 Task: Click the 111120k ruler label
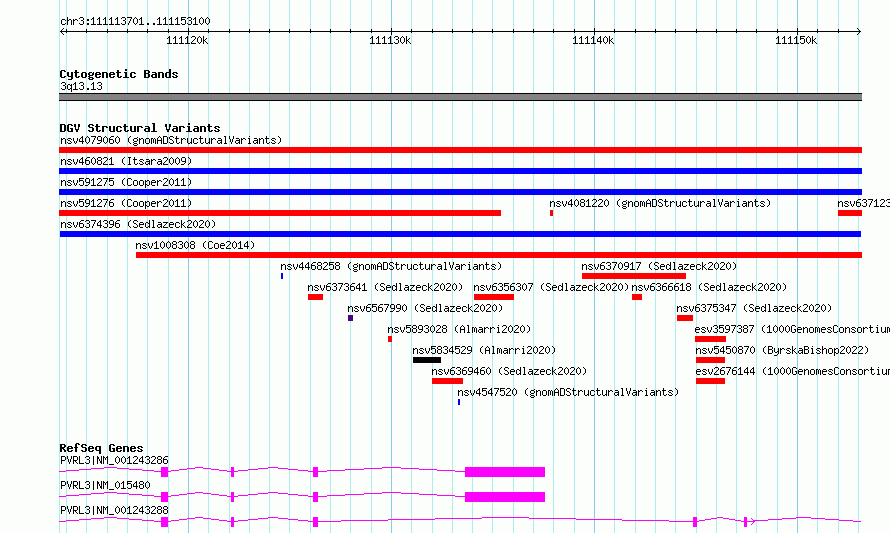[x=187, y=40]
